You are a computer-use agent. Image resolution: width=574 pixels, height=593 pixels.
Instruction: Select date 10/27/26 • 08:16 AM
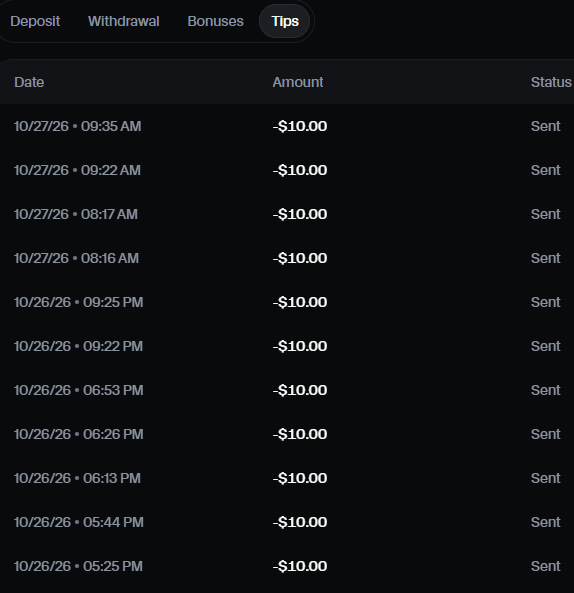click(76, 258)
